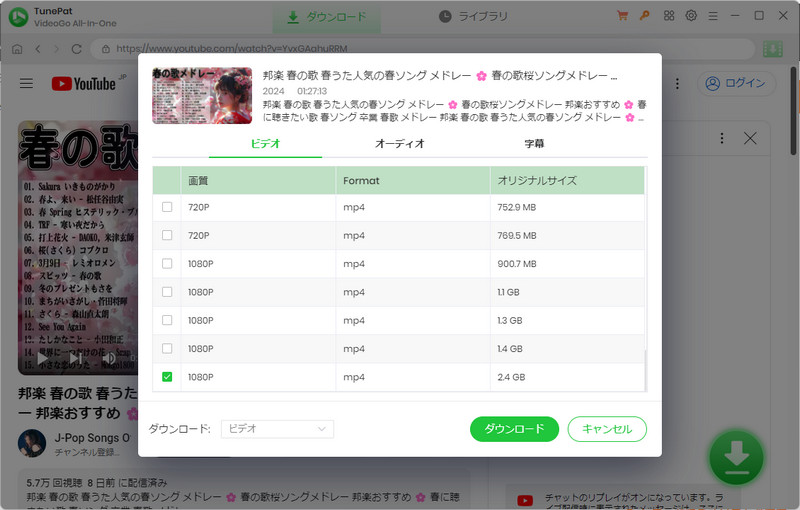Click the orange key register icon
Viewport: 800px width, 510px height.
[x=645, y=16]
